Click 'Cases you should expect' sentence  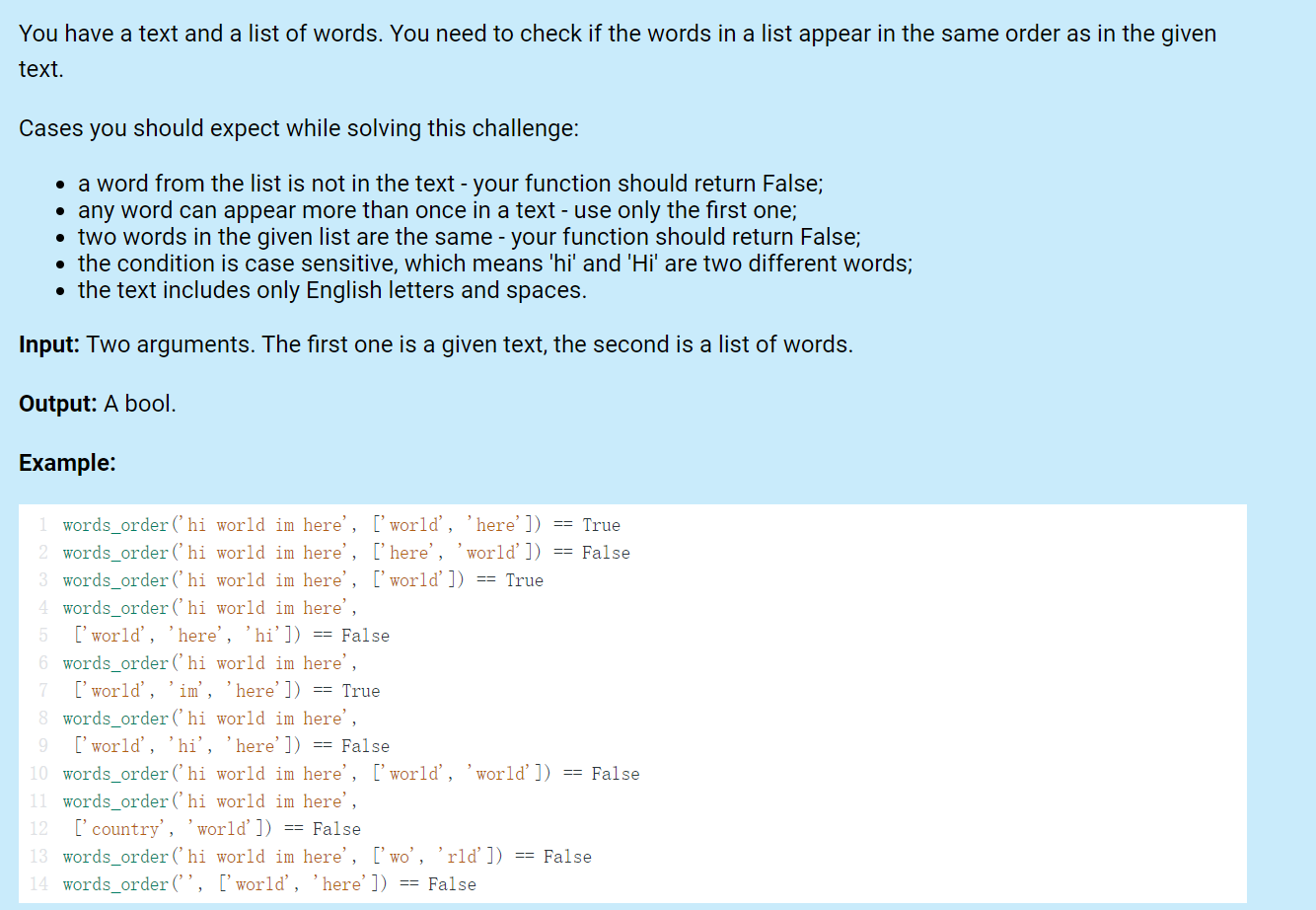click(299, 128)
